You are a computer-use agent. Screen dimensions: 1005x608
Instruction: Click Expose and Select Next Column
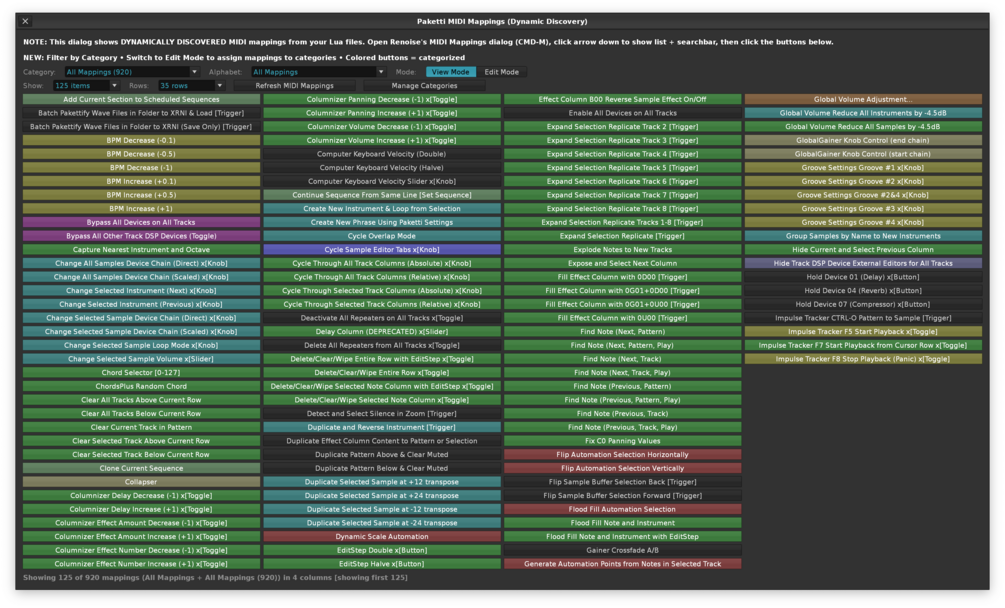click(622, 263)
